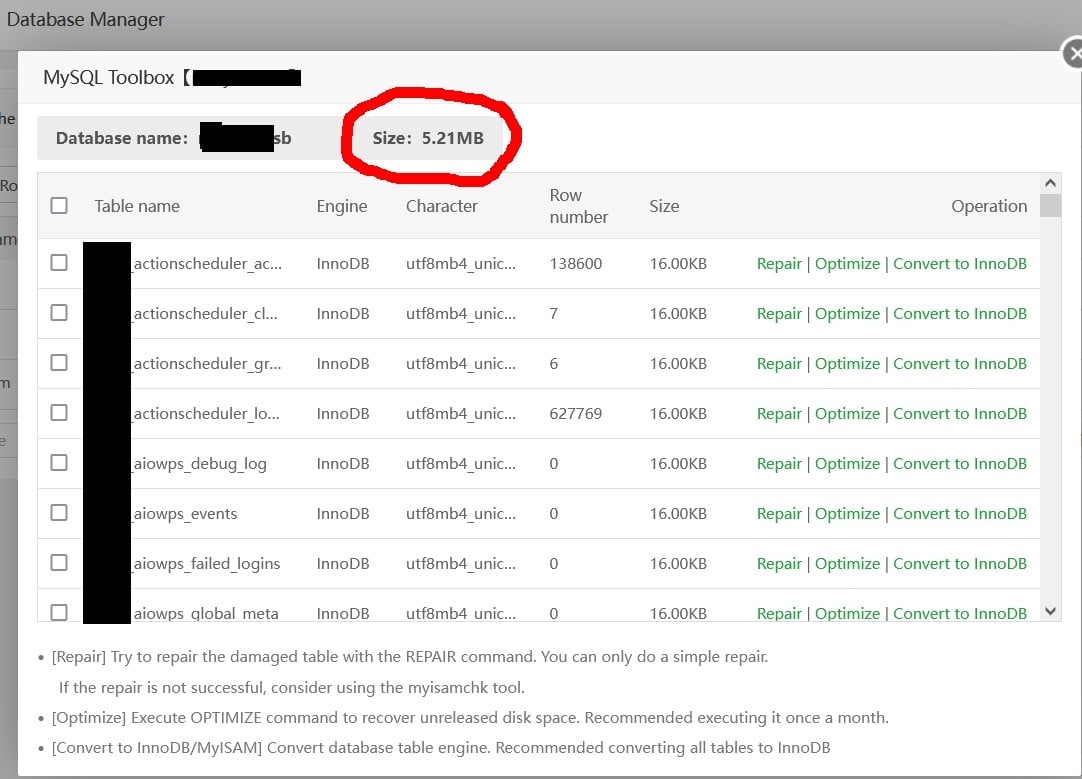Repair the aiowps_global_meta table
Image resolution: width=1082 pixels, height=779 pixels.
point(779,613)
